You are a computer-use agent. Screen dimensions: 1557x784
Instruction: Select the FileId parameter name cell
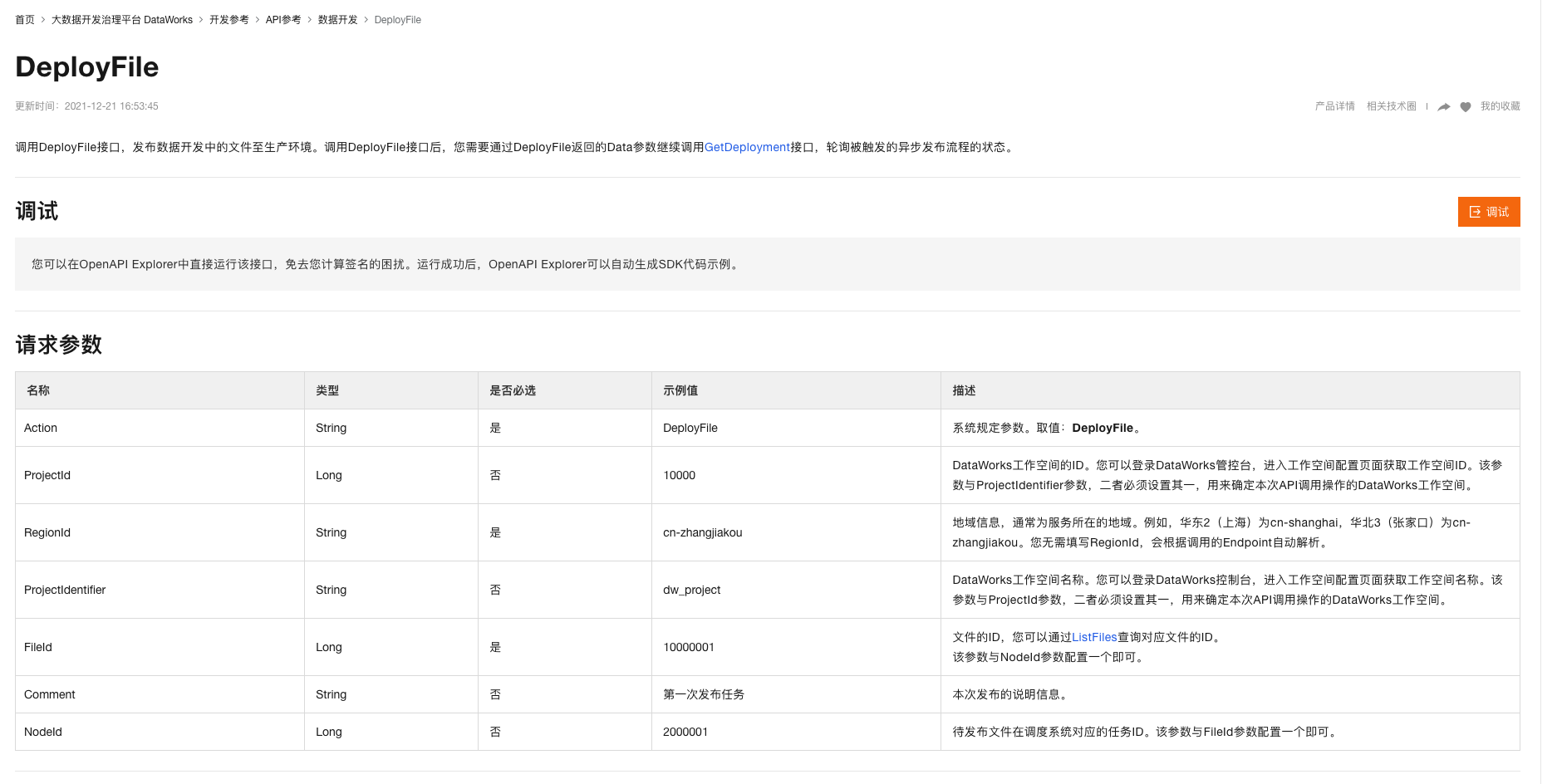pyautogui.click(x=160, y=647)
